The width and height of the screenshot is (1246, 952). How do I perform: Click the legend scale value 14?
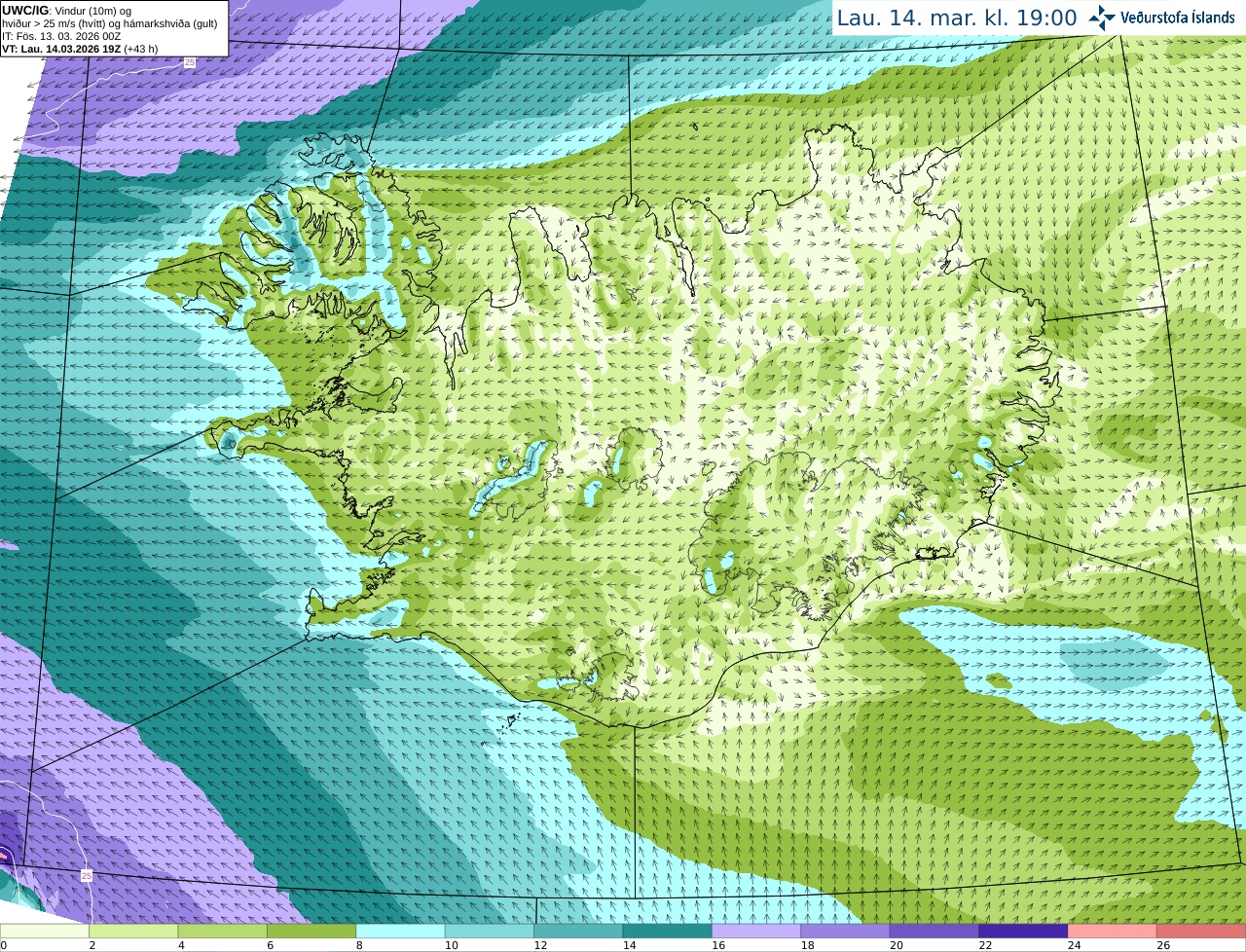click(x=630, y=945)
